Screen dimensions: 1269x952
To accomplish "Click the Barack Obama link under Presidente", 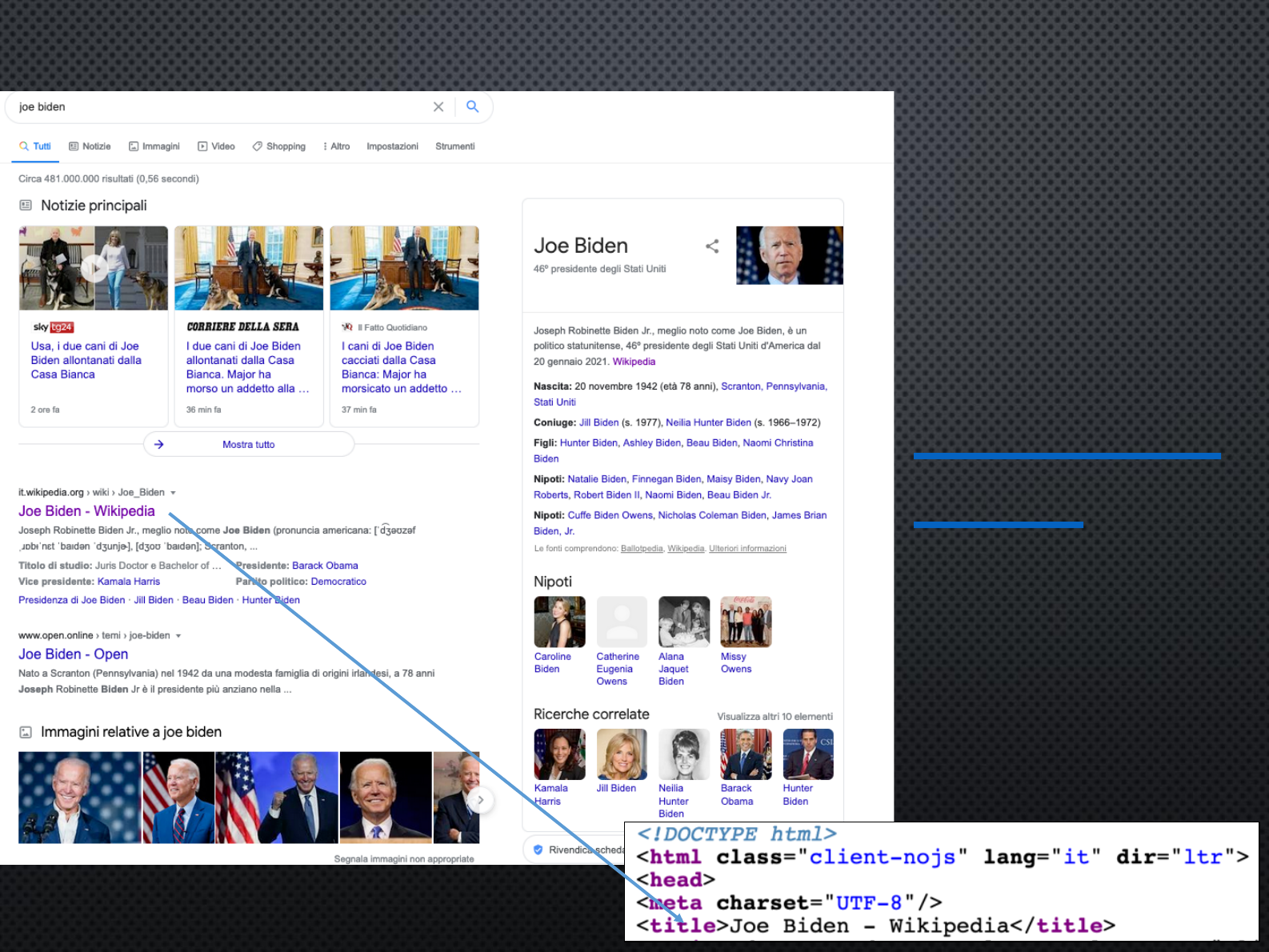I will 325,566.
